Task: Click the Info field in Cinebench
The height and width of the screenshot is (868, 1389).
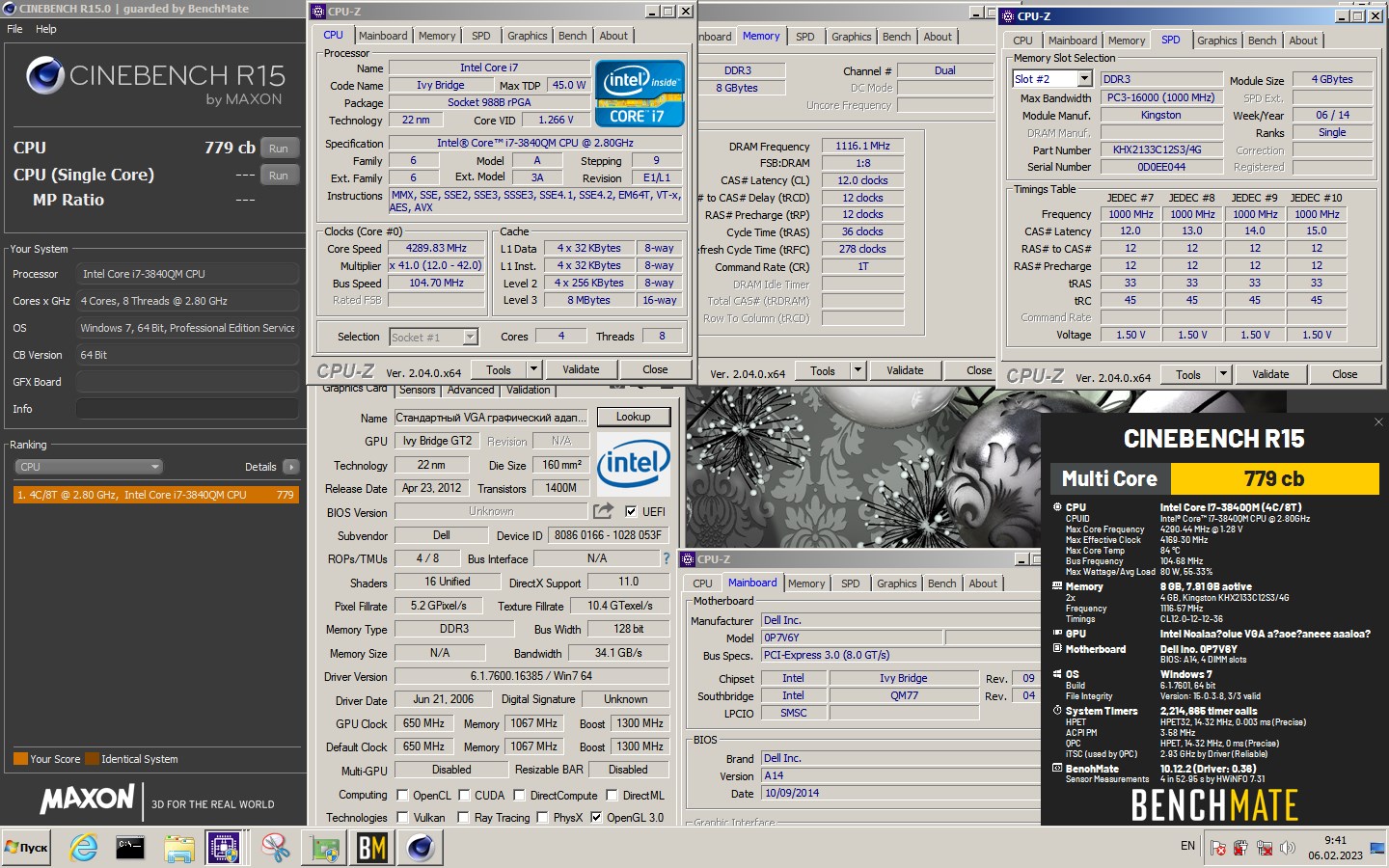Action: click(x=187, y=409)
